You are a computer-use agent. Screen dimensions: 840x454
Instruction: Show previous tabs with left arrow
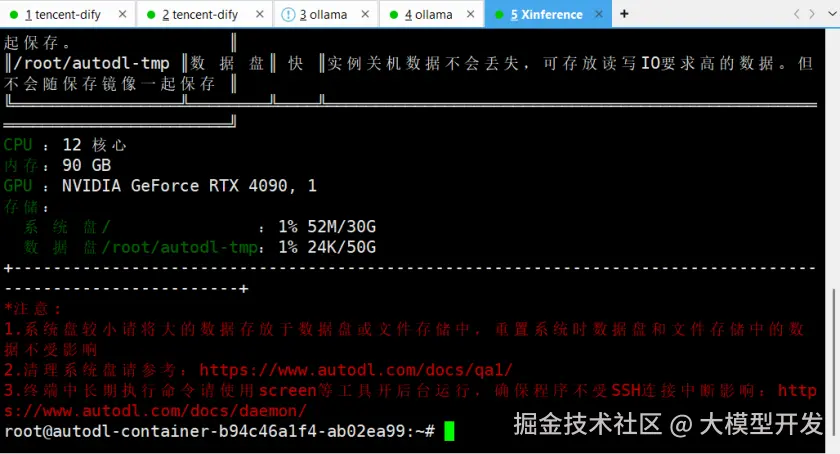pos(797,14)
